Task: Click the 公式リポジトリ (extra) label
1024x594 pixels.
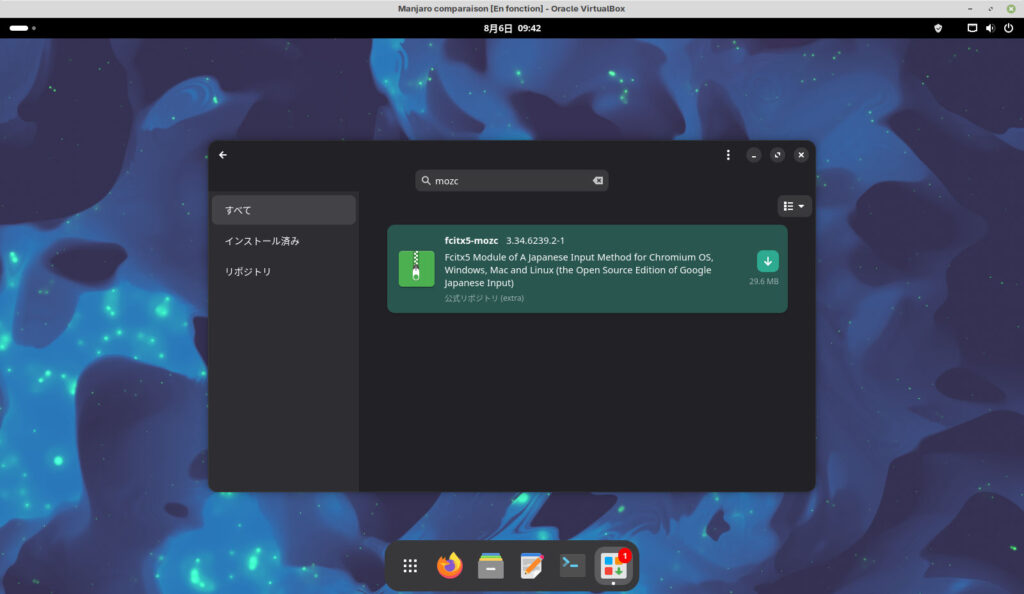Action: (484, 298)
